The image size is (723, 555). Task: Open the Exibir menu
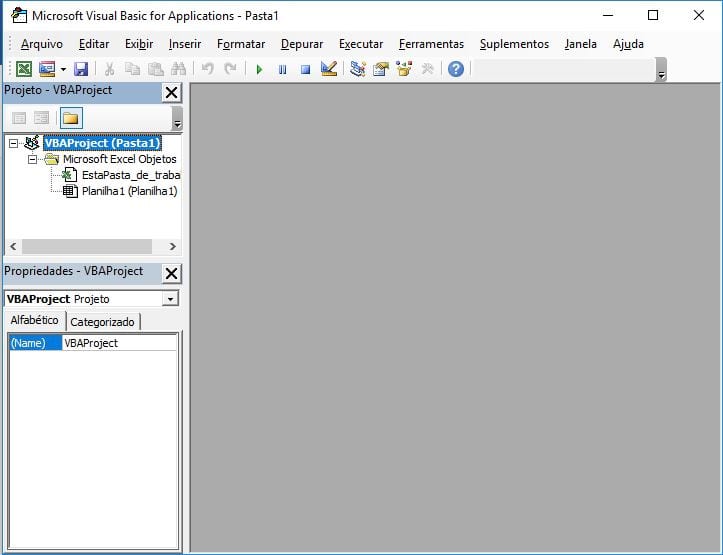(139, 44)
